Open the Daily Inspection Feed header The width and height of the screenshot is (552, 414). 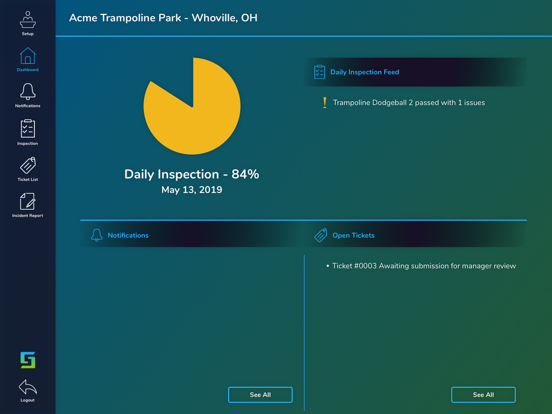[x=415, y=72]
